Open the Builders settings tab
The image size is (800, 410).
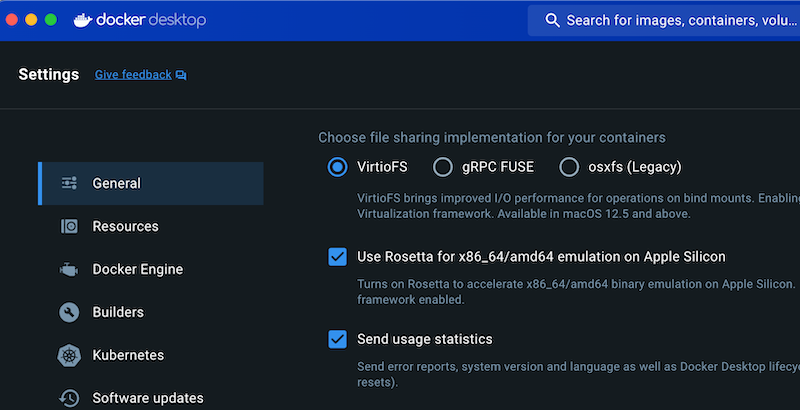point(151,312)
